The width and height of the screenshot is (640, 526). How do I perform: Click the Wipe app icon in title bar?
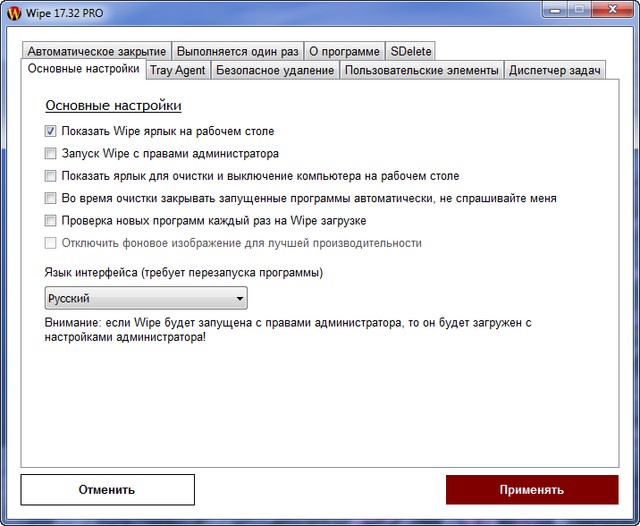(13, 13)
